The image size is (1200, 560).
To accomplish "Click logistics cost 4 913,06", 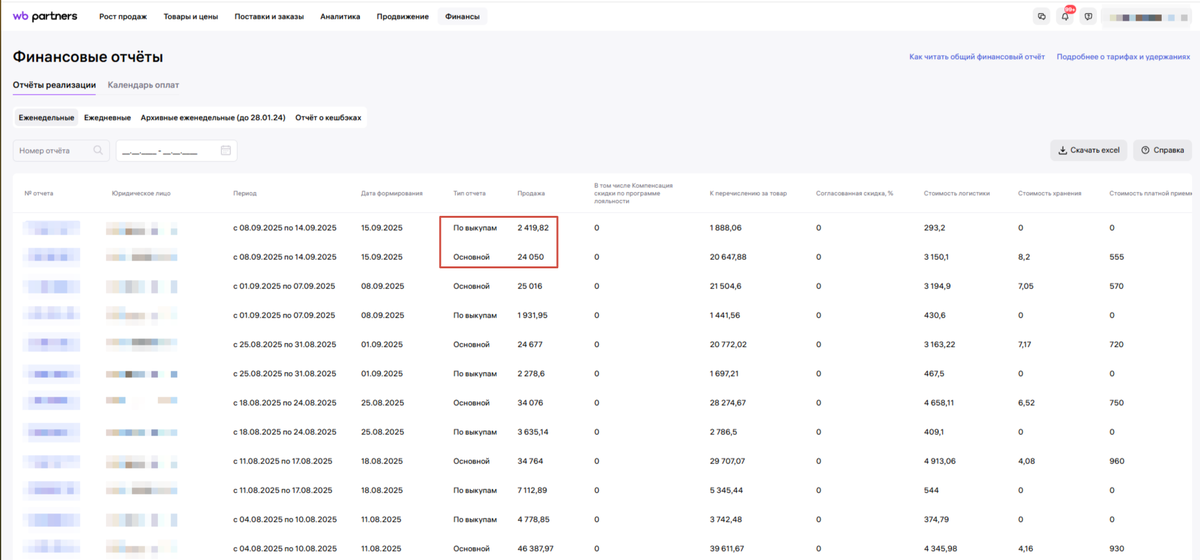I will [x=940, y=461].
